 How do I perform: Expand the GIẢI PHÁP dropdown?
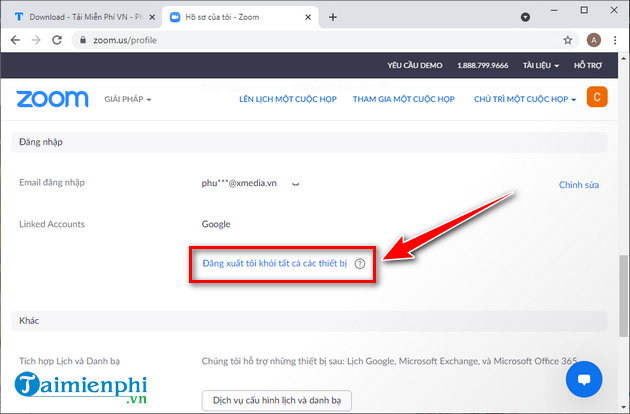point(128,99)
